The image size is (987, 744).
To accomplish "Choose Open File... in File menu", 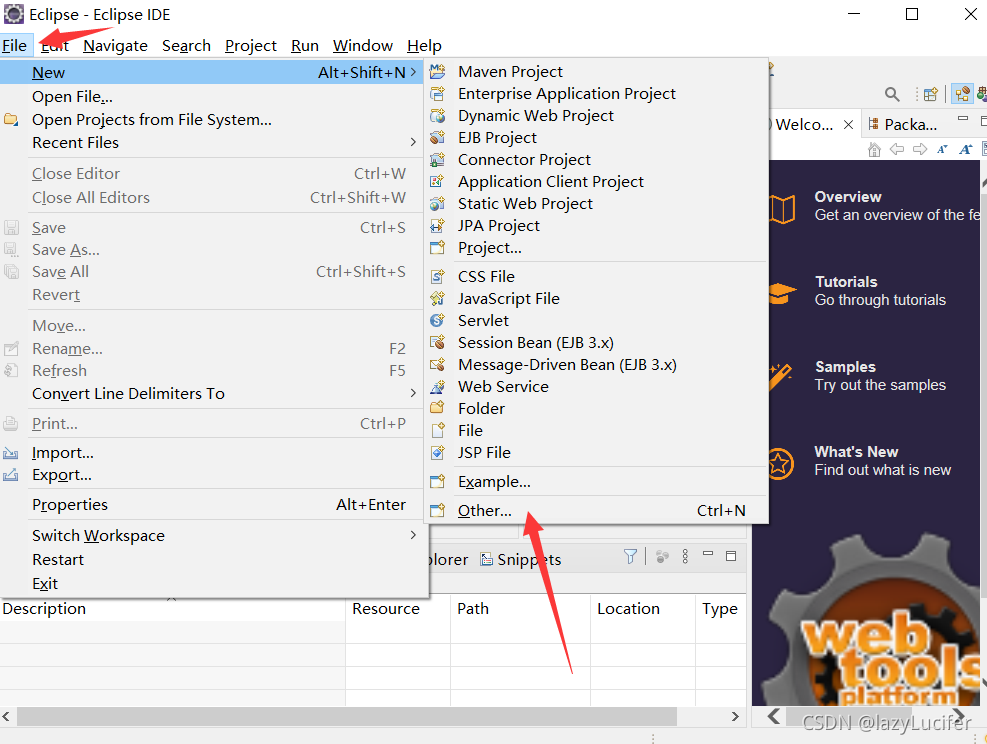I will point(214,97).
